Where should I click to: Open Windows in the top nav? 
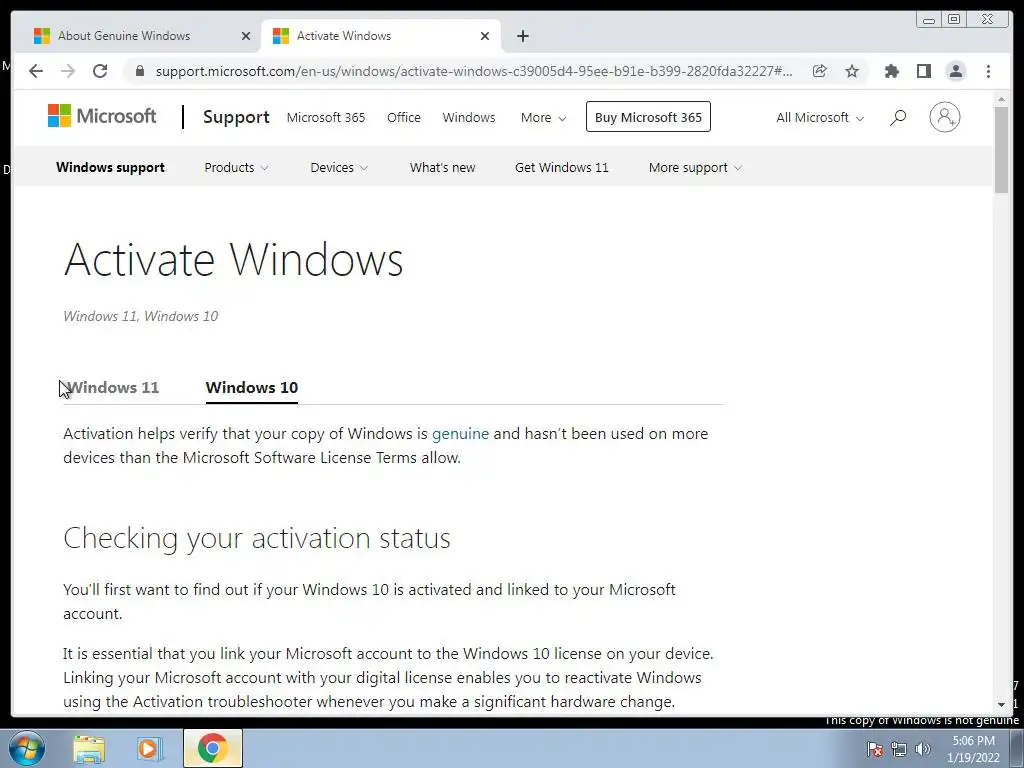469,118
